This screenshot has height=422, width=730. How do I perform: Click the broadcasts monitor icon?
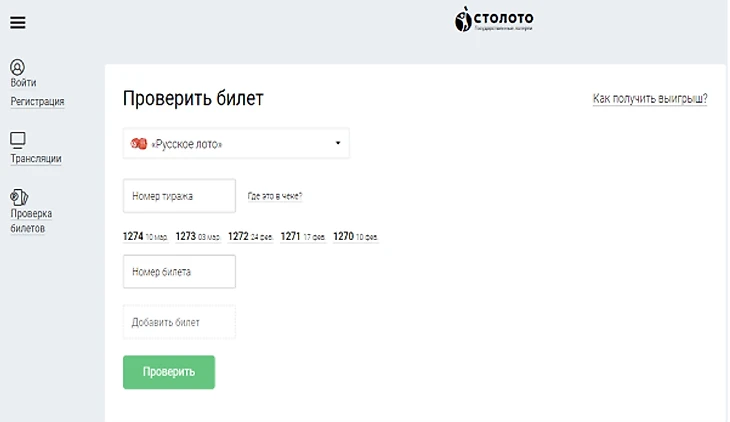(x=17, y=140)
